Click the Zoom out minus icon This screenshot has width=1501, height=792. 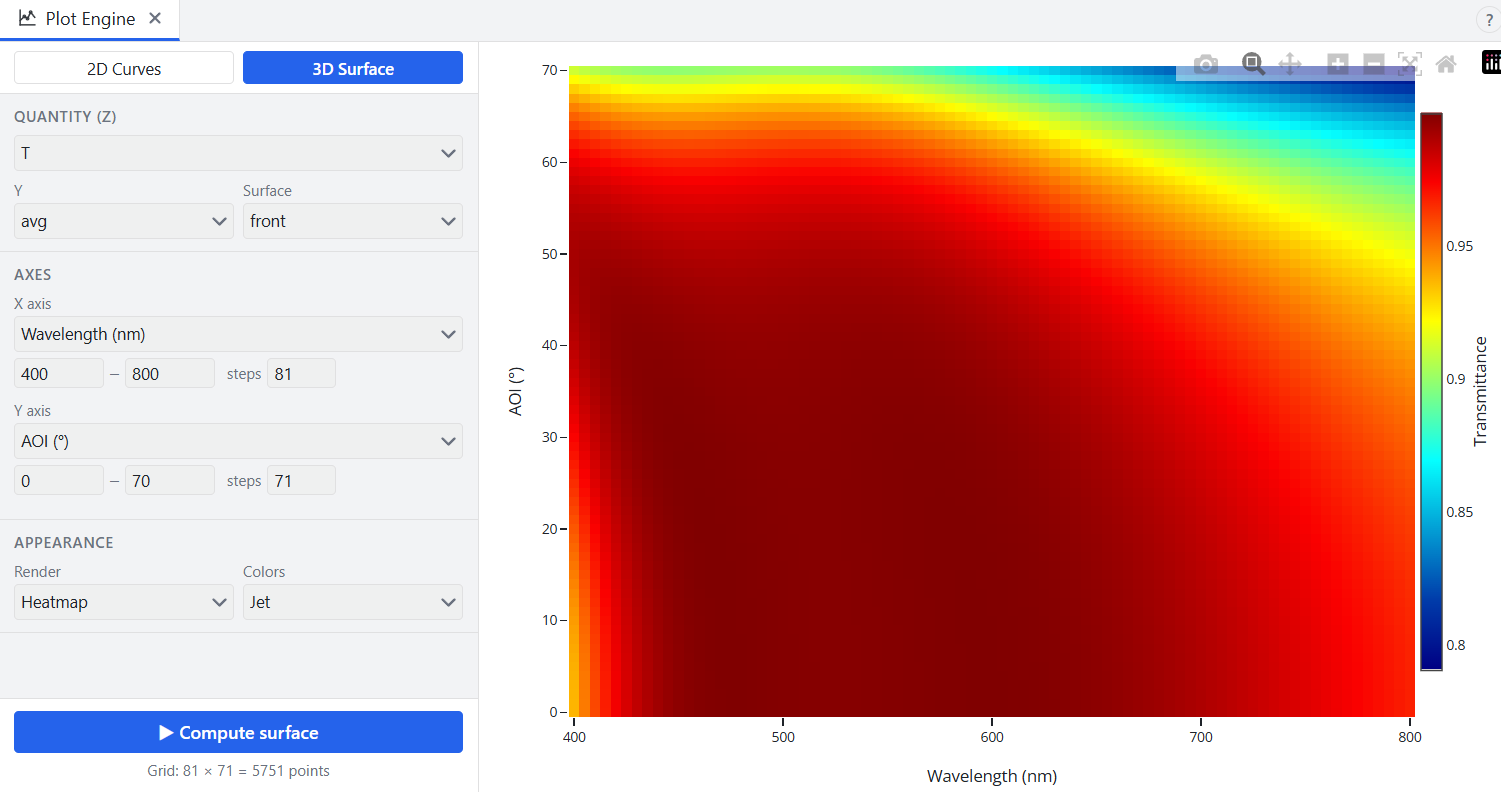tap(1373, 65)
